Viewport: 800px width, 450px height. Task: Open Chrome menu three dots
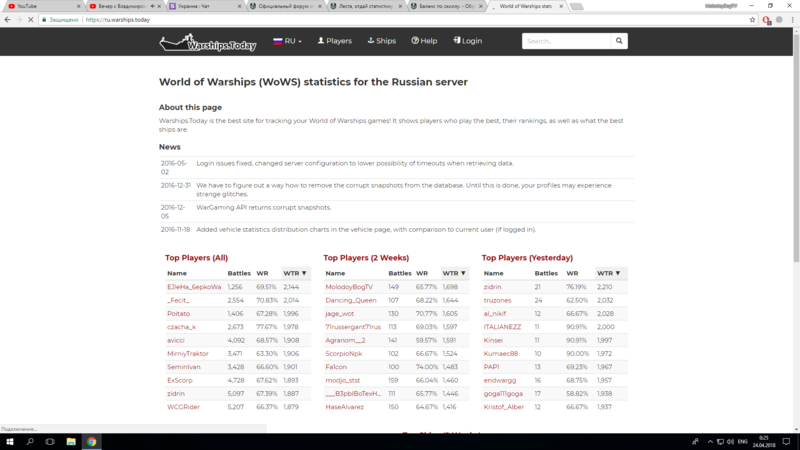(x=792, y=19)
